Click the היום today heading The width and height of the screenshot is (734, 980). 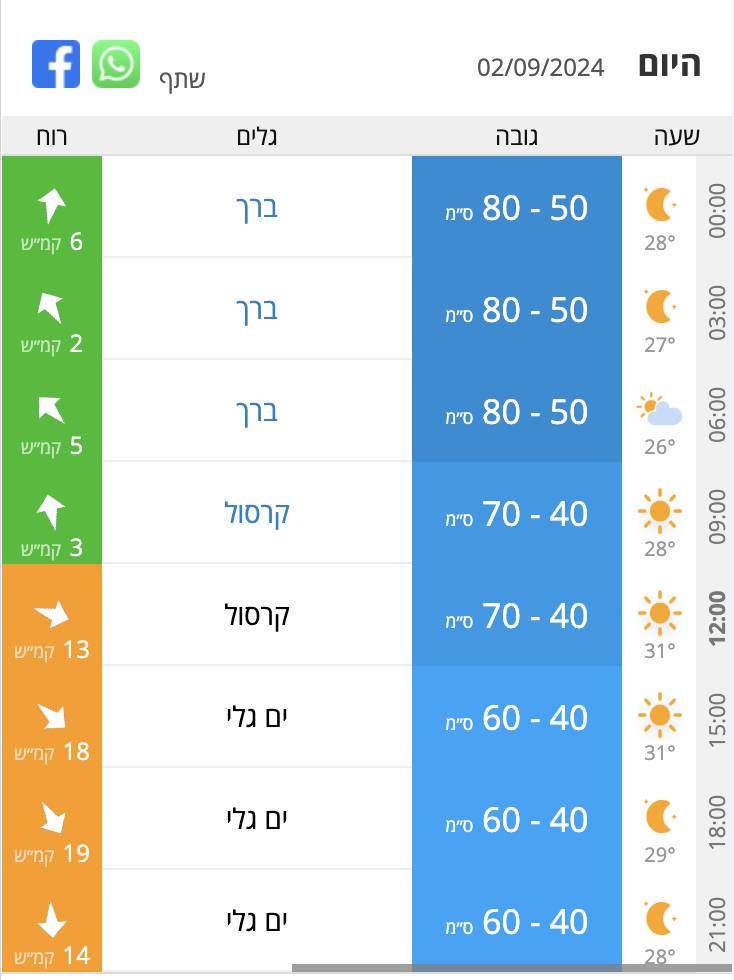pyautogui.click(x=669, y=65)
